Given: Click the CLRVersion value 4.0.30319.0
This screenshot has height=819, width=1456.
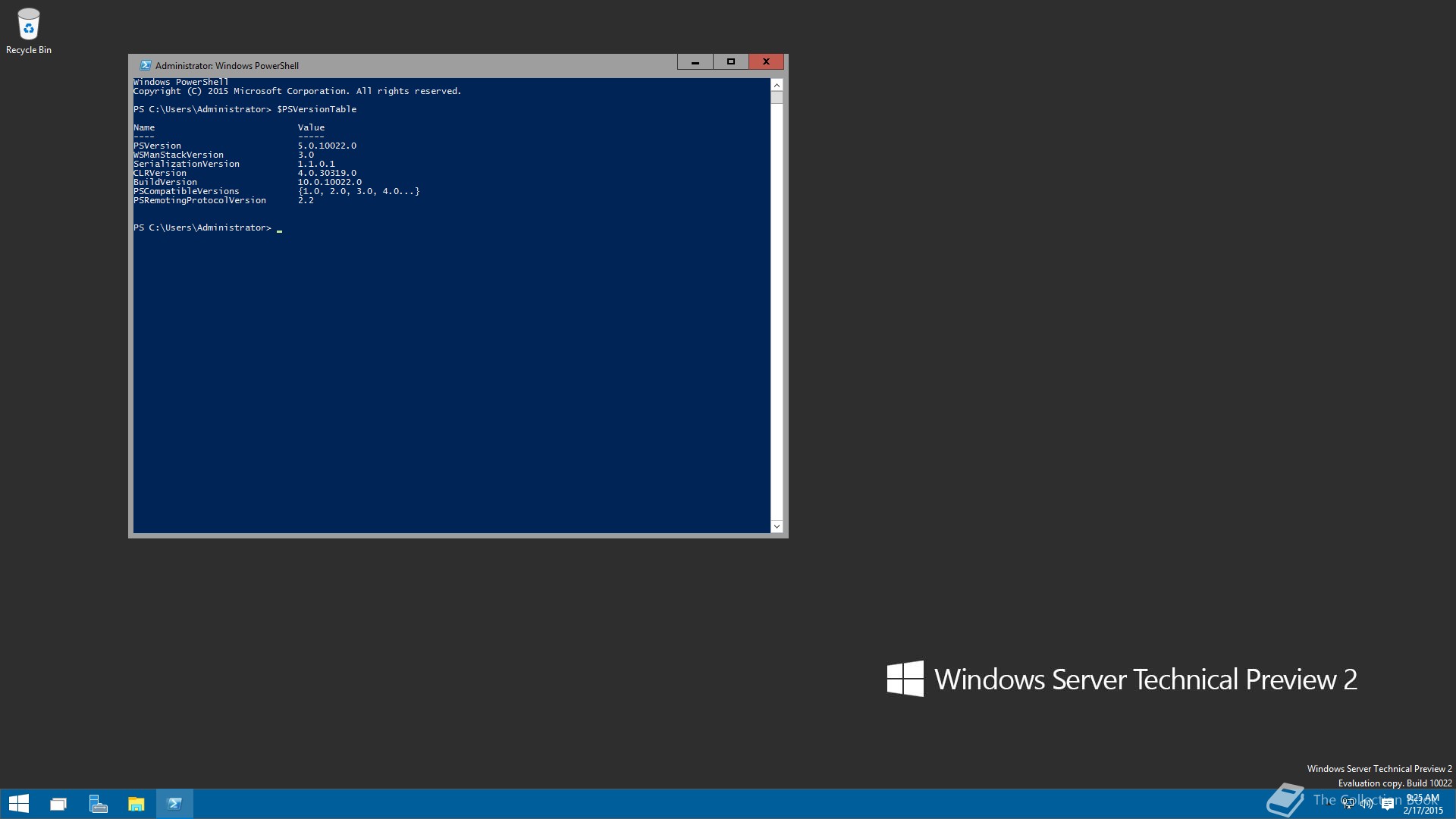Looking at the screenshot, I should coord(327,173).
